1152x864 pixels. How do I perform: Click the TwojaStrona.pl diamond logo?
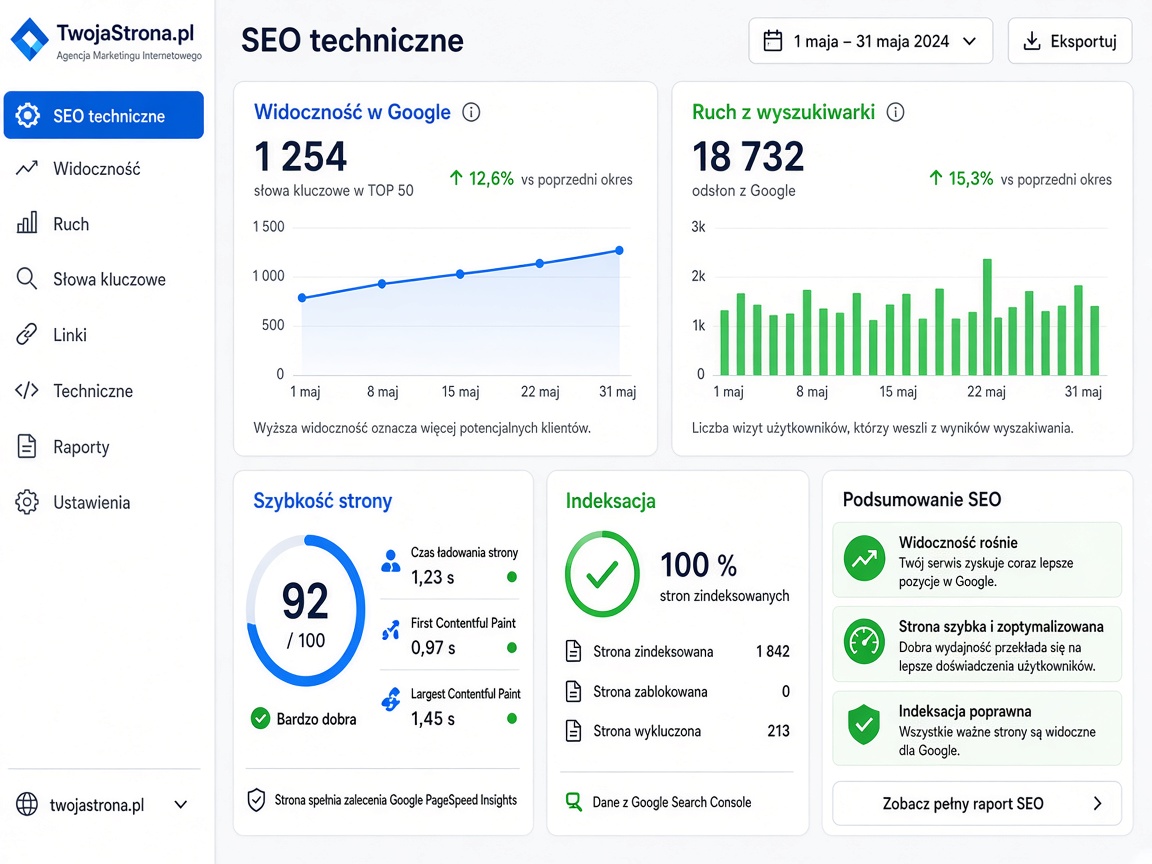pos(30,40)
